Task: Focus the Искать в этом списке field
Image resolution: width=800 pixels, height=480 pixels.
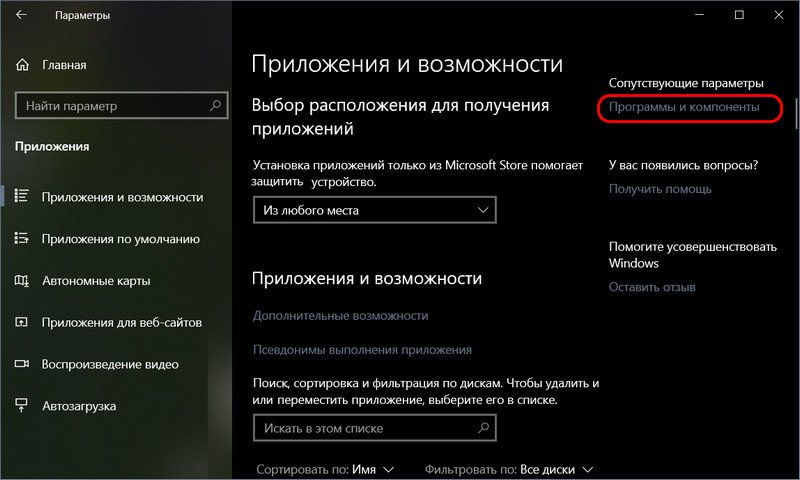Action: point(374,428)
